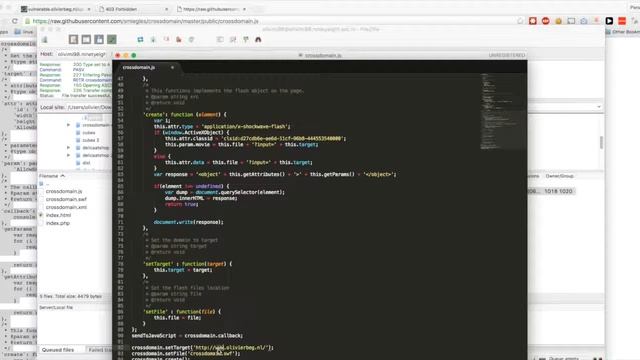
Task: Reconnect to the last used server
Action: click(191, 40)
